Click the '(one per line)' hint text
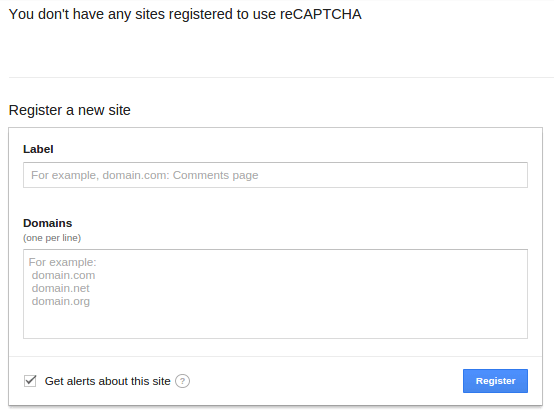The height and width of the screenshot is (417, 554). [52, 238]
